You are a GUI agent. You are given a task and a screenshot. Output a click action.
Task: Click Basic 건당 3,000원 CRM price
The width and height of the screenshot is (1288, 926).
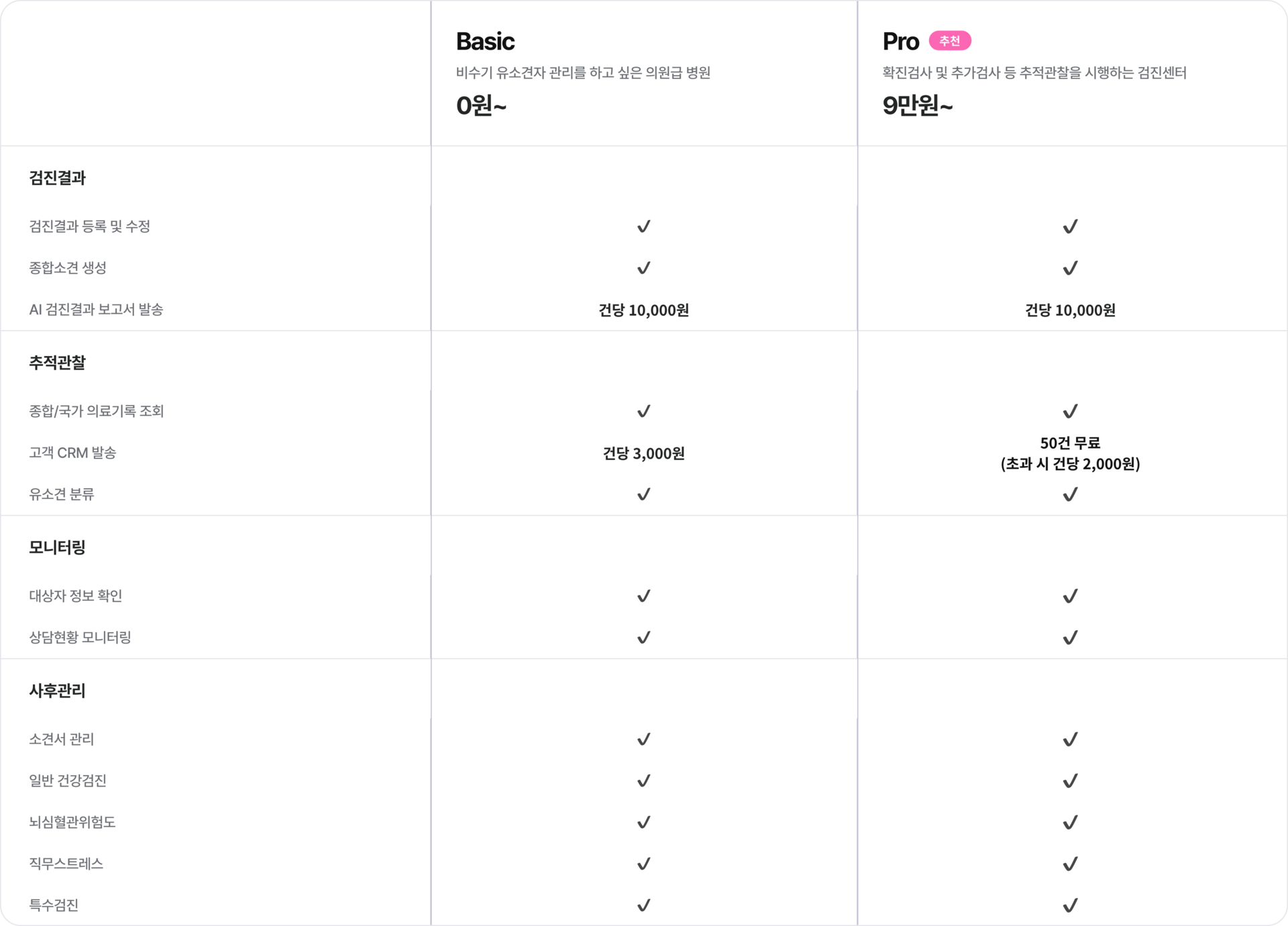click(643, 453)
